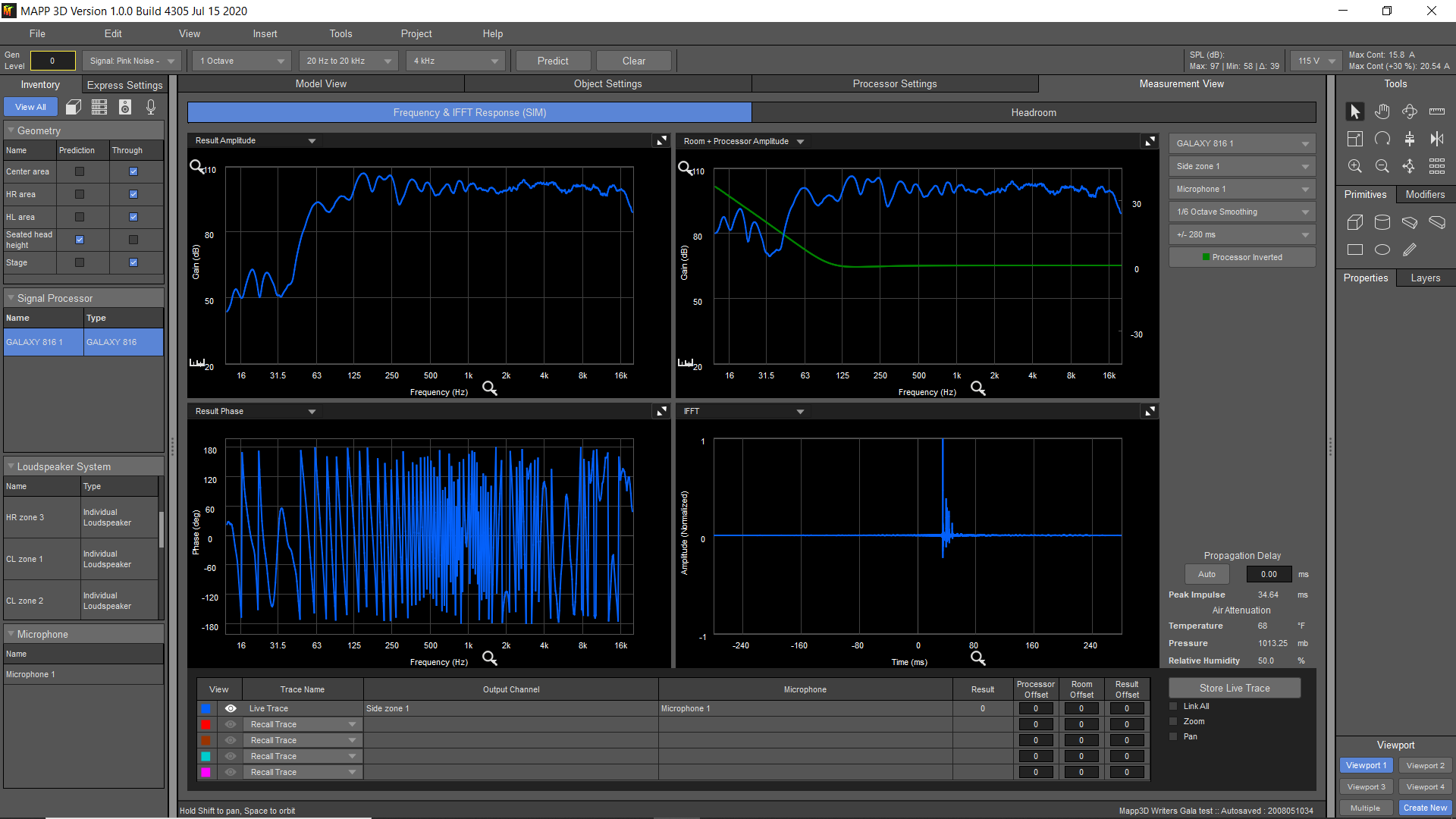Uncheck Through for HR area

133,194
